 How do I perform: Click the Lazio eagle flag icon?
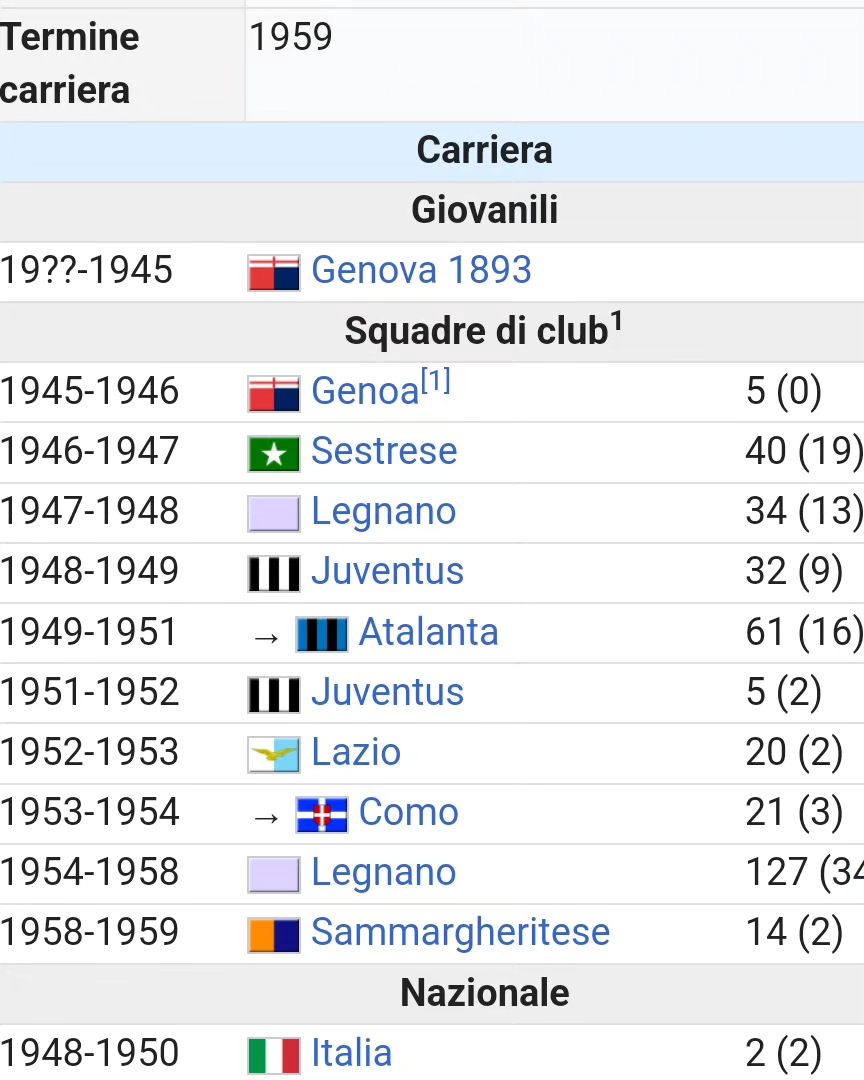pyautogui.click(x=274, y=755)
